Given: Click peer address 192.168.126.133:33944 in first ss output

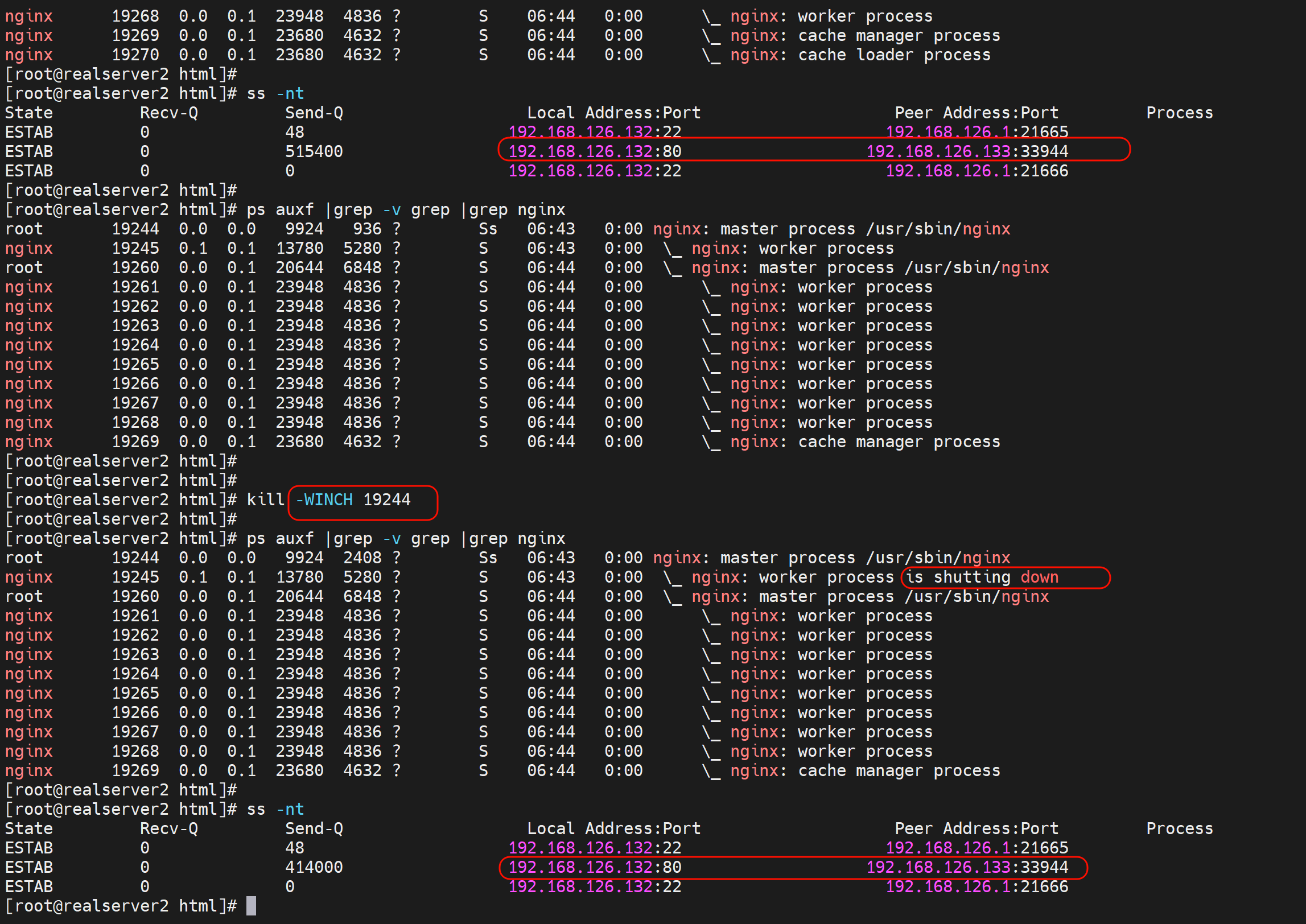Looking at the screenshot, I should point(967,152).
